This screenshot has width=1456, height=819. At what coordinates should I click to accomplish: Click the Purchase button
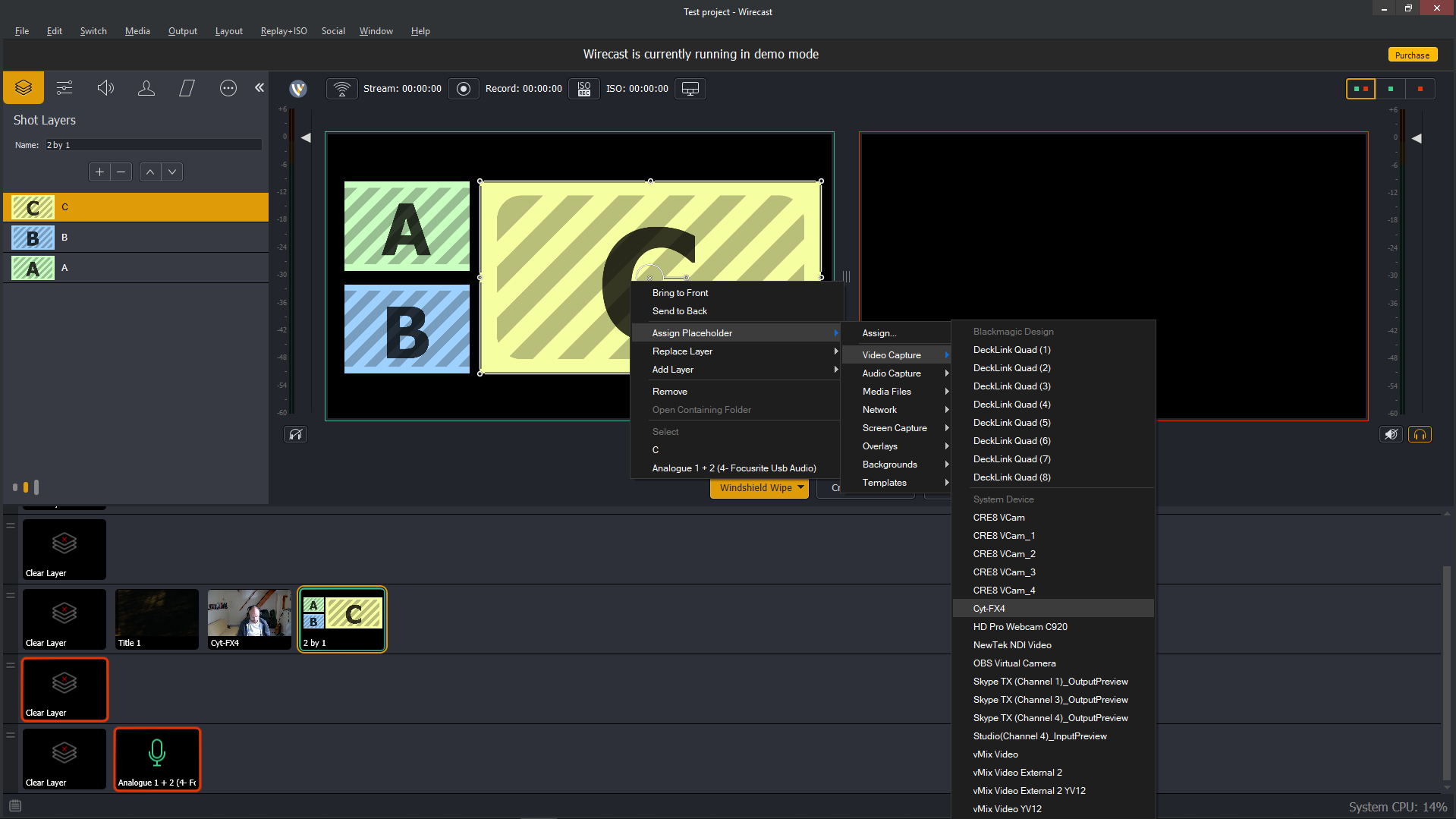click(x=1412, y=55)
